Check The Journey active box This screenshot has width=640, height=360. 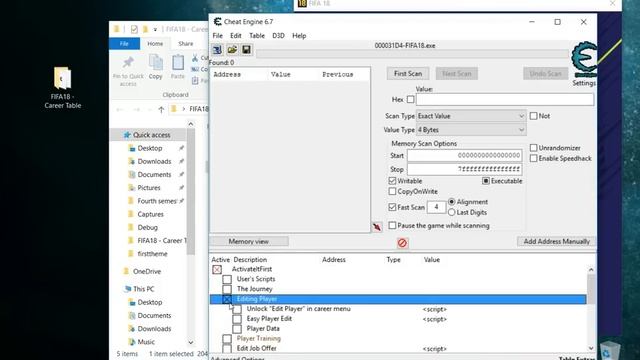point(227,289)
